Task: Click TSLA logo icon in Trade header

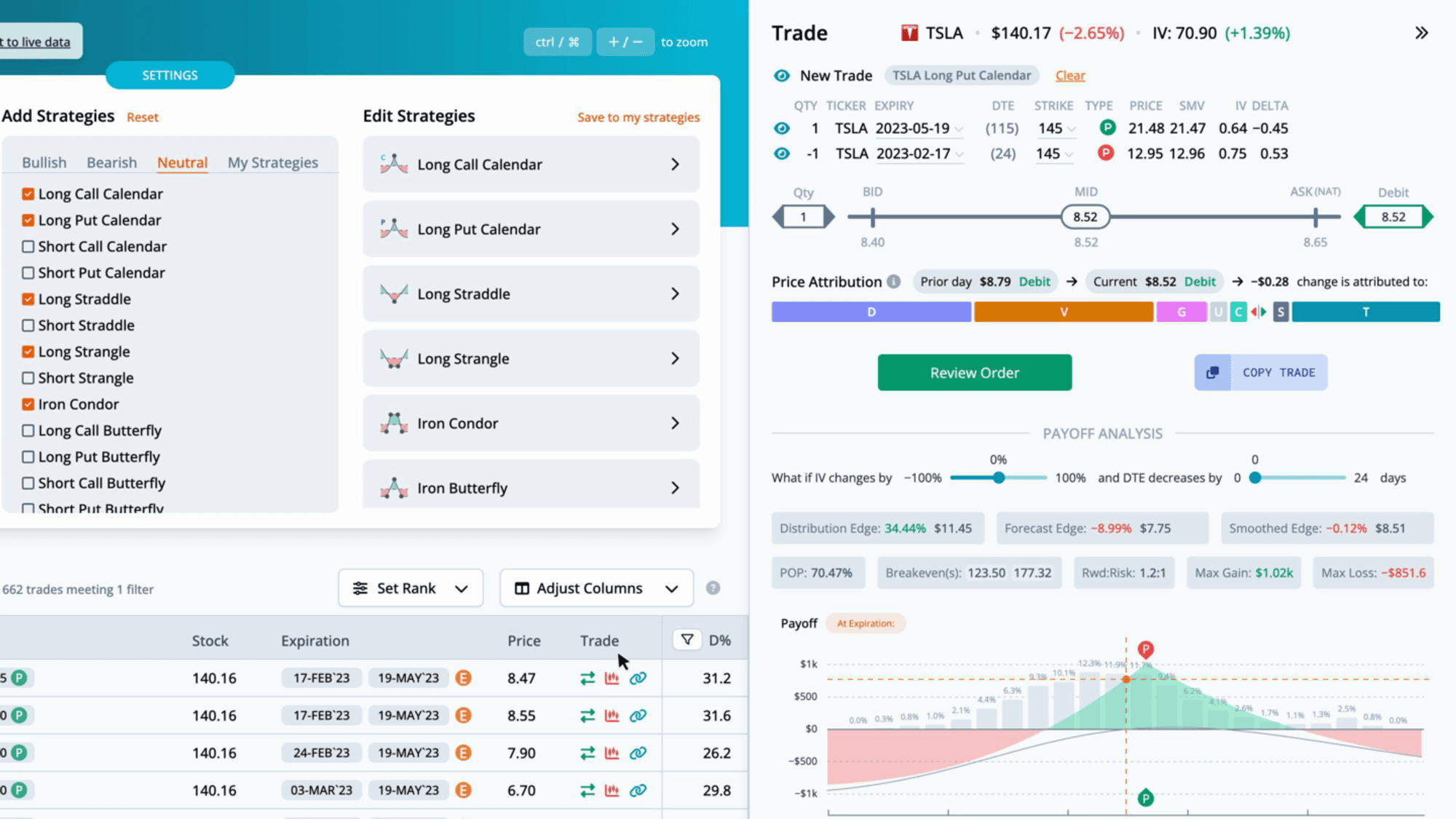Action: click(909, 33)
